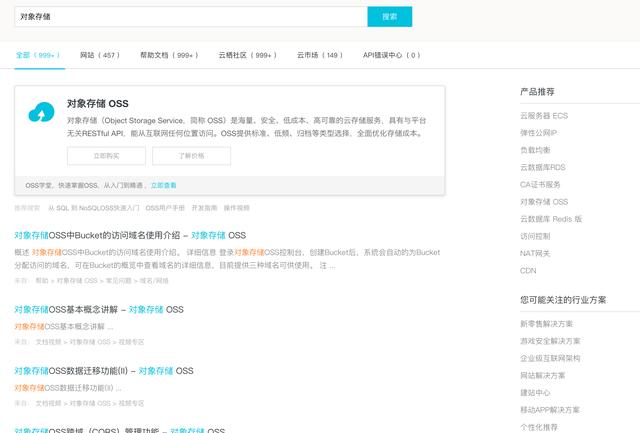Select the 全部 (999+) tab

(x=38, y=55)
